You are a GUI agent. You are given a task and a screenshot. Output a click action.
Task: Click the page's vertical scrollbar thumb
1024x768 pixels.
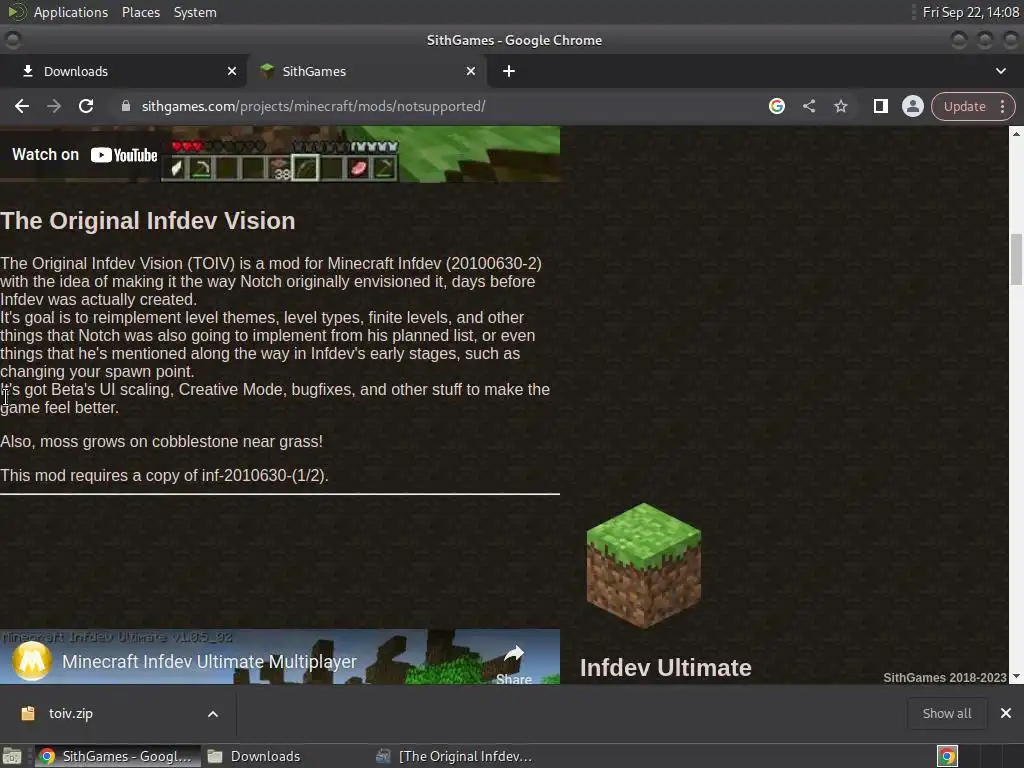point(1016,259)
